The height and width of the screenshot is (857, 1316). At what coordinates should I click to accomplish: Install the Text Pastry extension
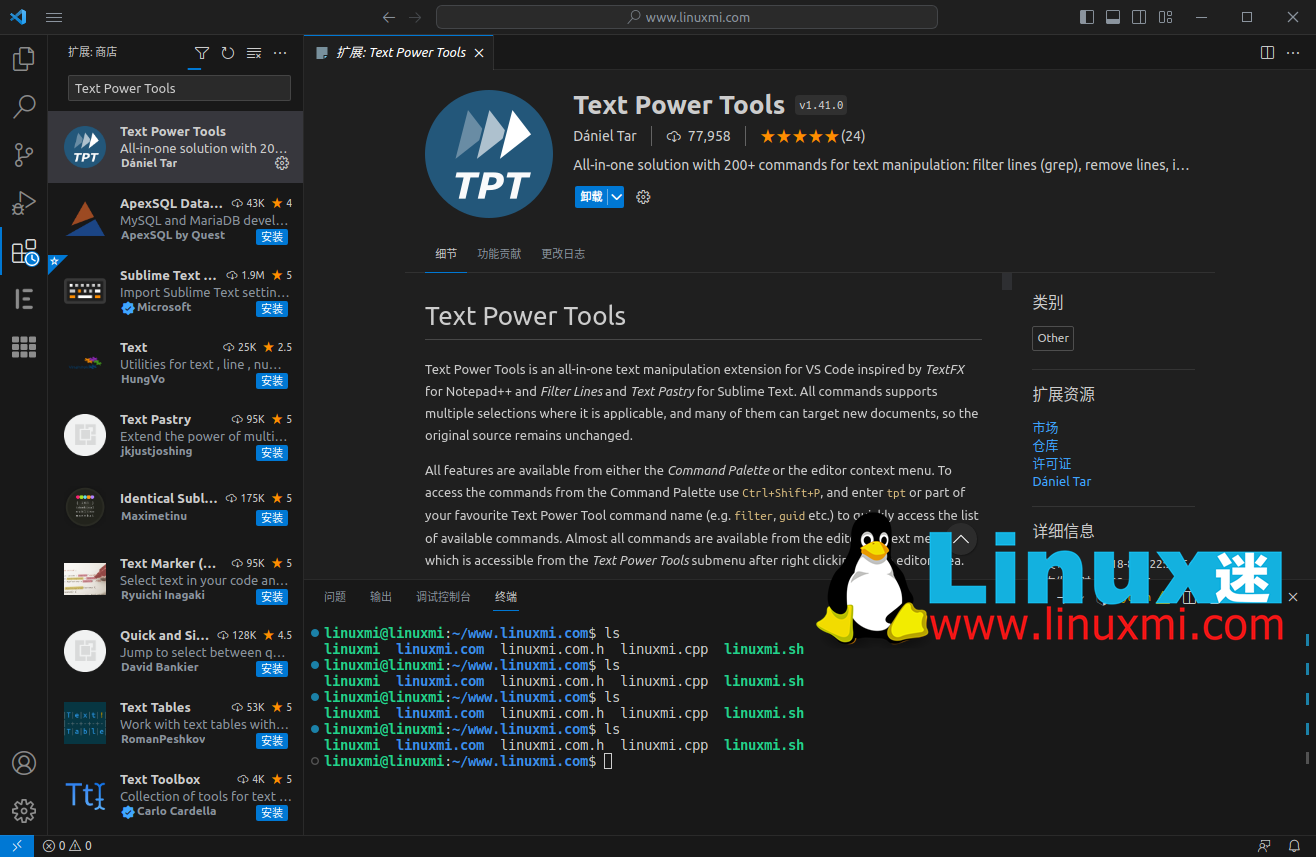pyautogui.click(x=272, y=453)
